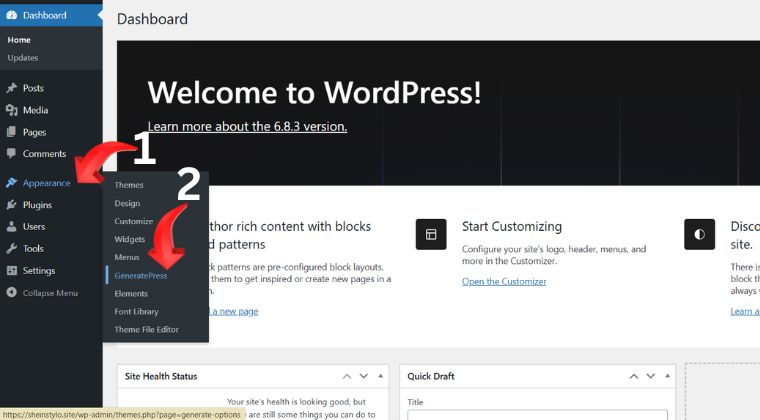
Task: Click the Media icon in sidebar
Action: (12, 110)
